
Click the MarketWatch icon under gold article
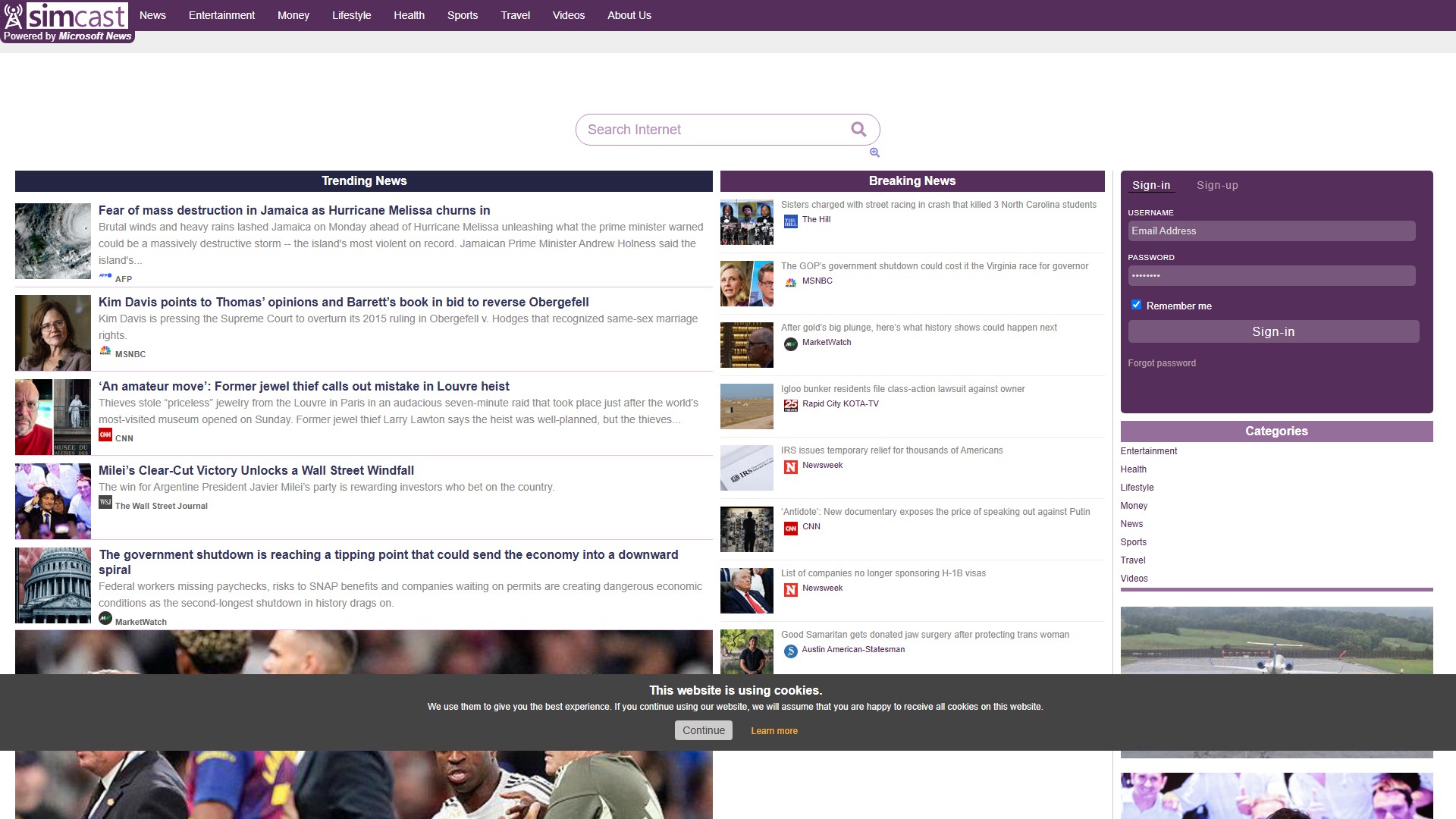790,344
